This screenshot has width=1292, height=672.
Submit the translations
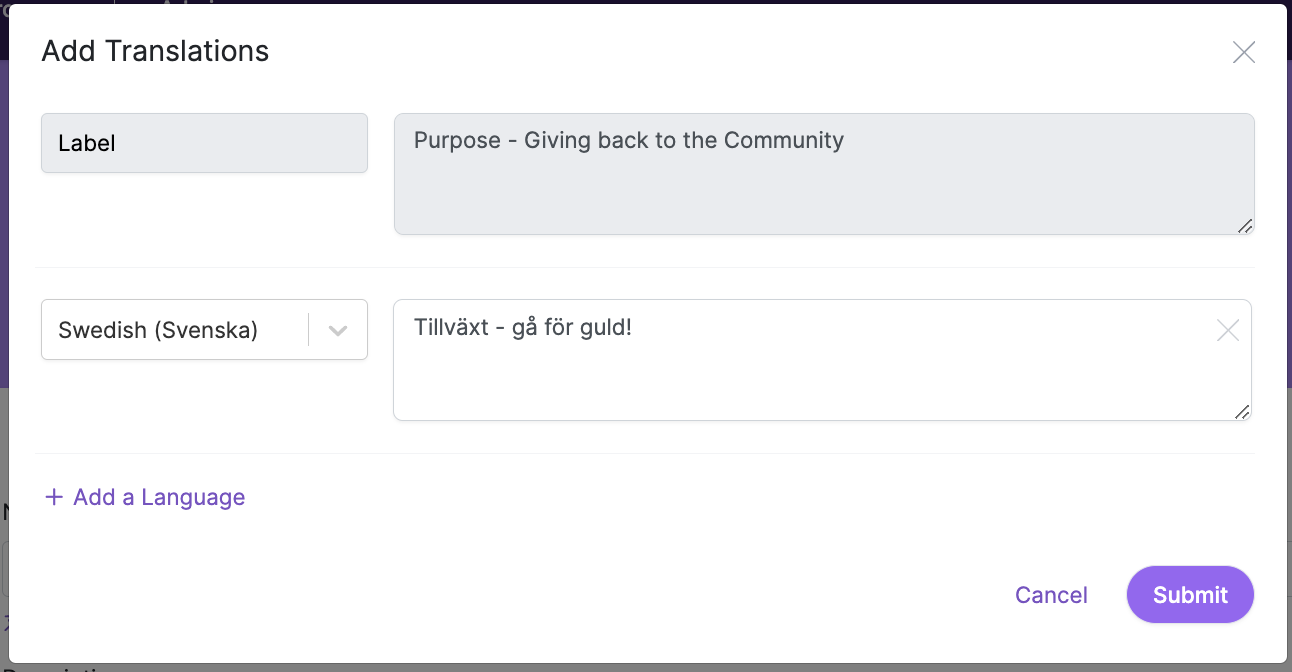click(x=1190, y=595)
